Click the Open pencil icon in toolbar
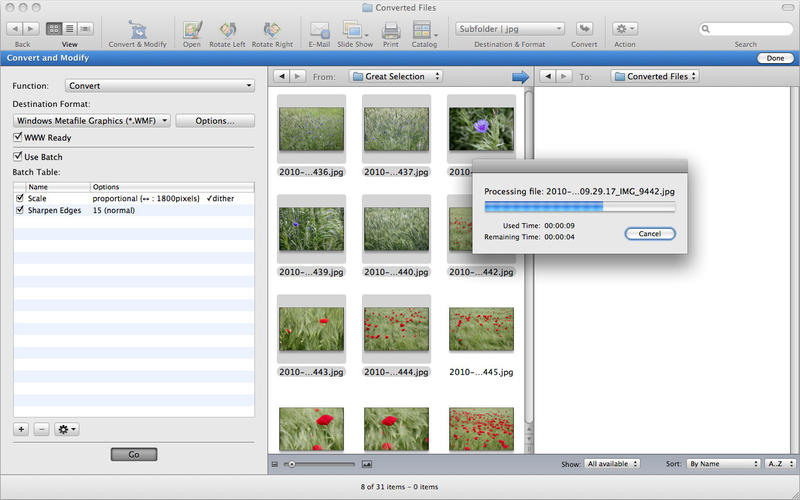This screenshot has height=500, width=800. 192,29
